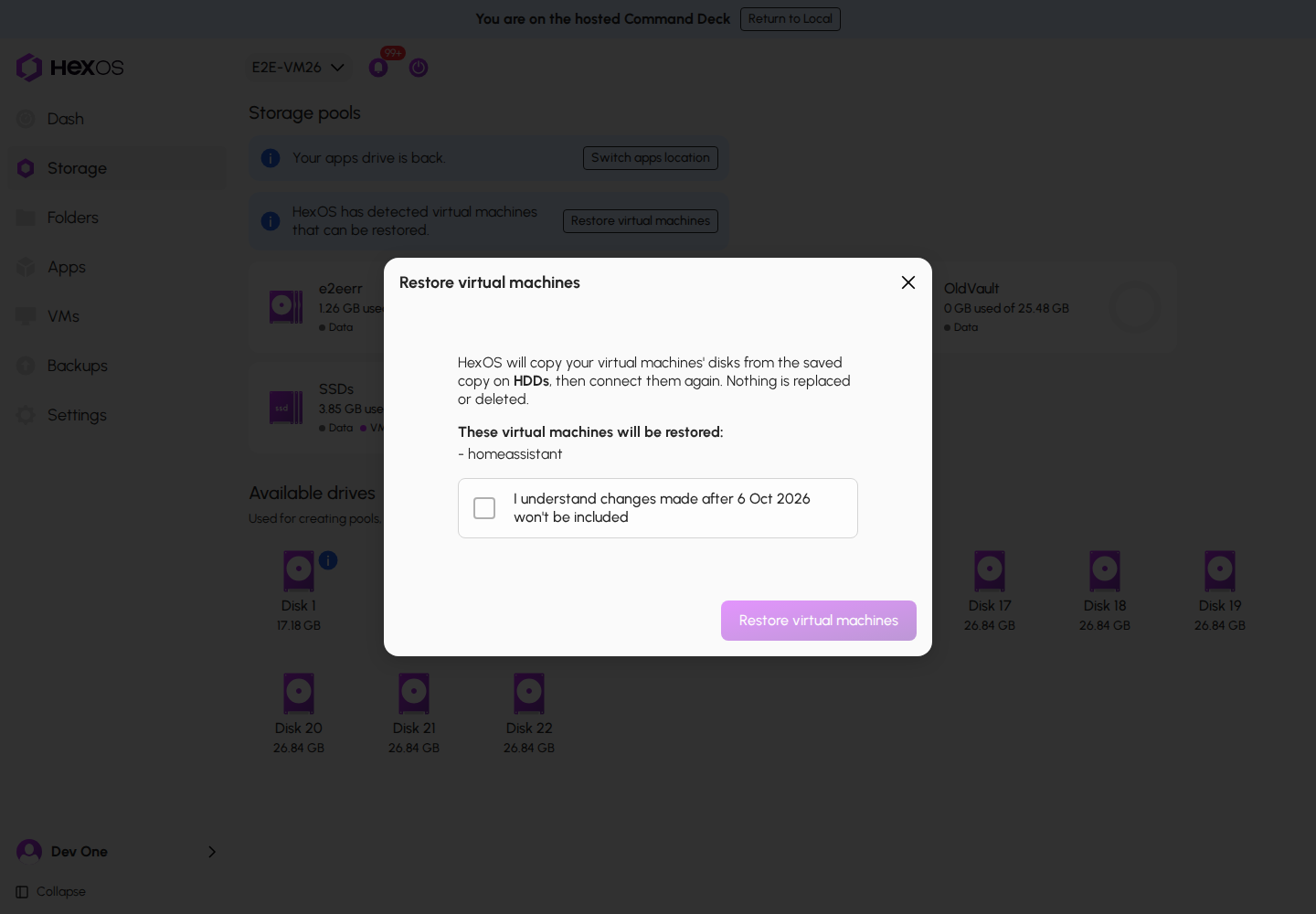1316x914 pixels.
Task: Select the Disk 22 drive icon
Action: (x=529, y=694)
